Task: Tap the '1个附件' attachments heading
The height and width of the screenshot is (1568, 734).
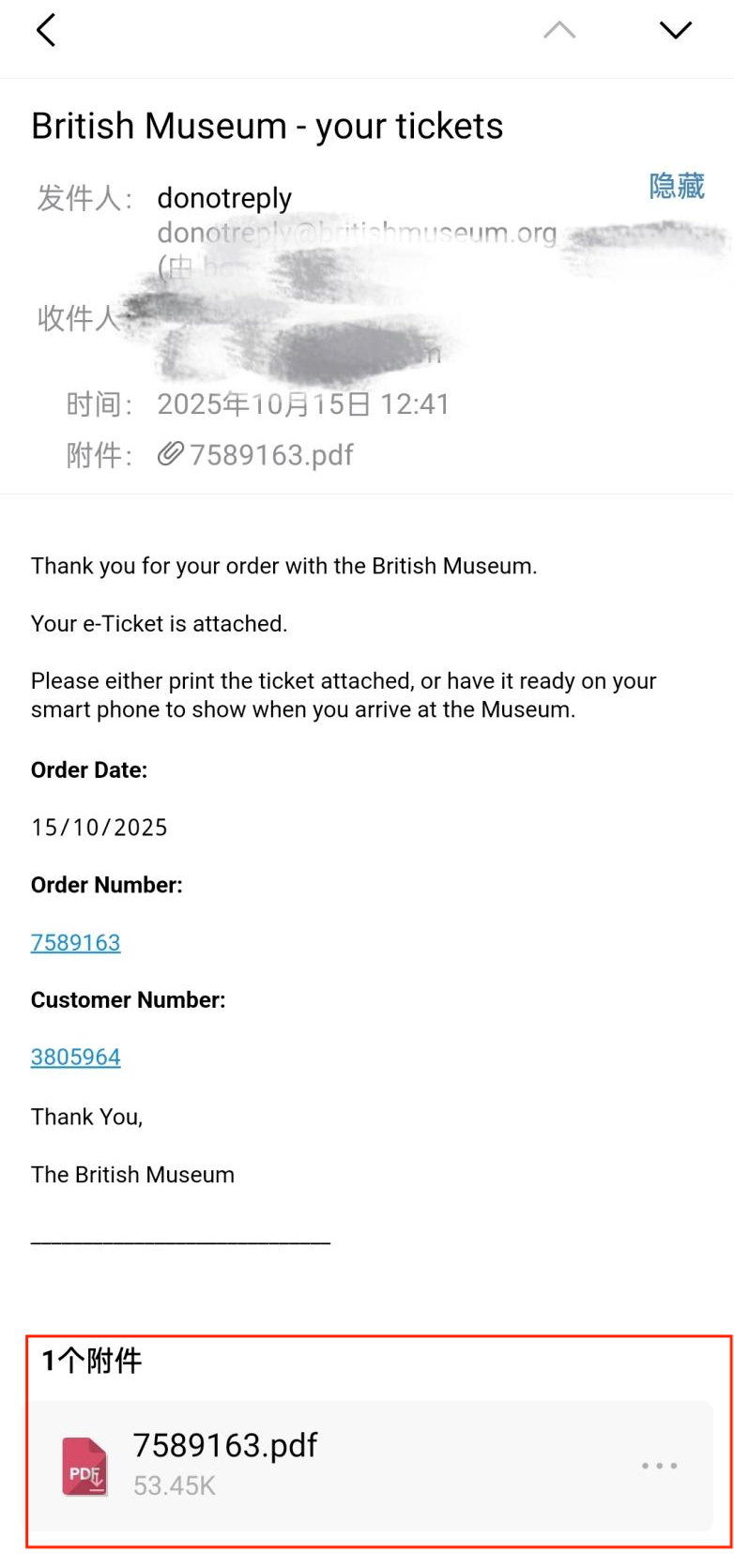Action: (x=92, y=1361)
